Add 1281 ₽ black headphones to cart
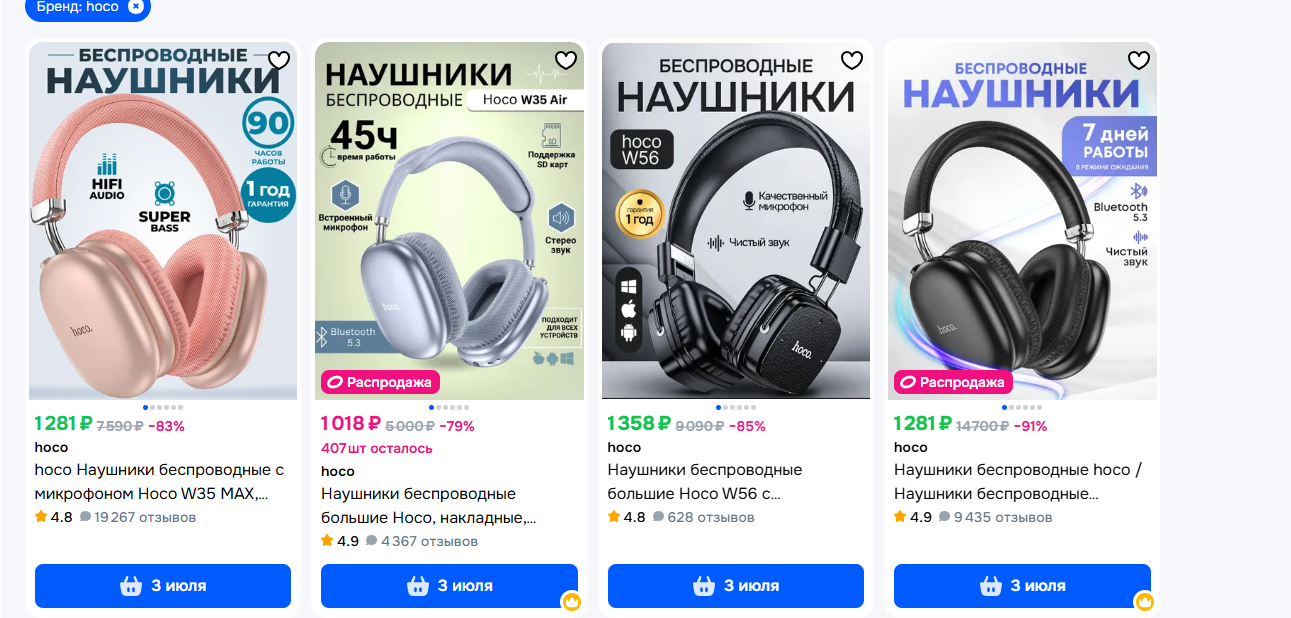The width and height of the screenshot is (1291, 618). coord(1022,586)
